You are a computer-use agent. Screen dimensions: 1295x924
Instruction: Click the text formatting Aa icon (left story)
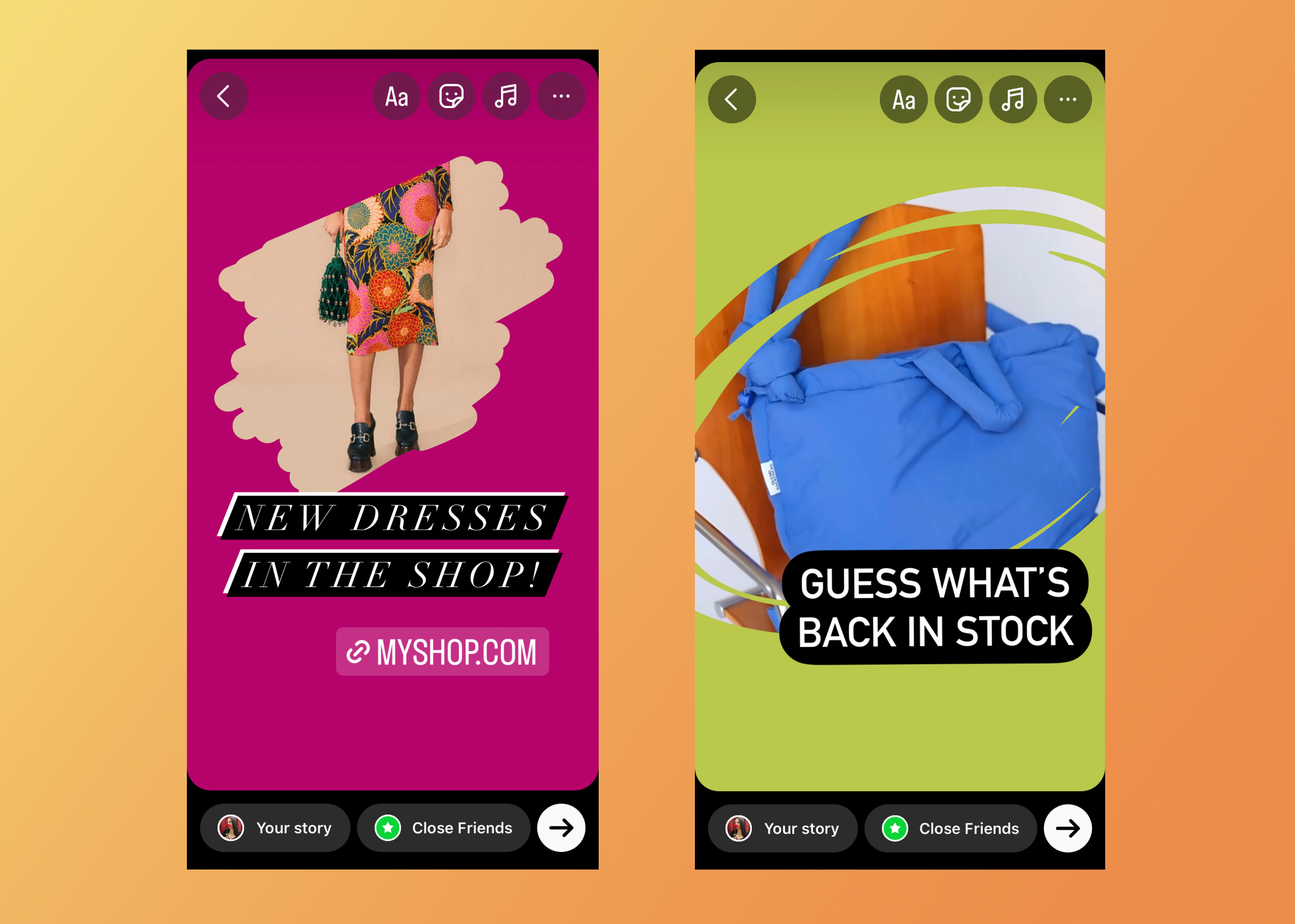pyautogui.click(x=400, y=97)
